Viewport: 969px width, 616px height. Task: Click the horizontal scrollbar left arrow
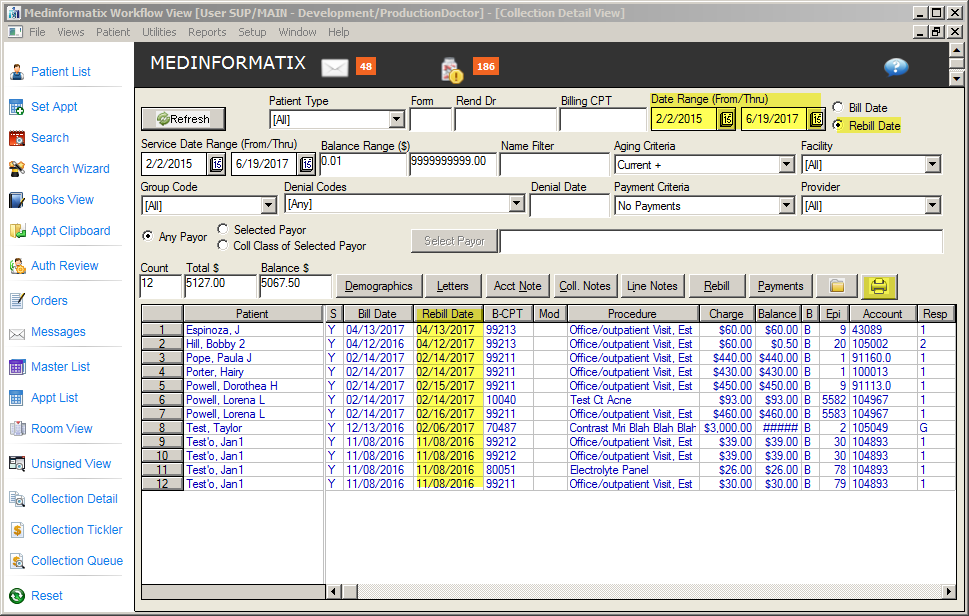point(333,591)
